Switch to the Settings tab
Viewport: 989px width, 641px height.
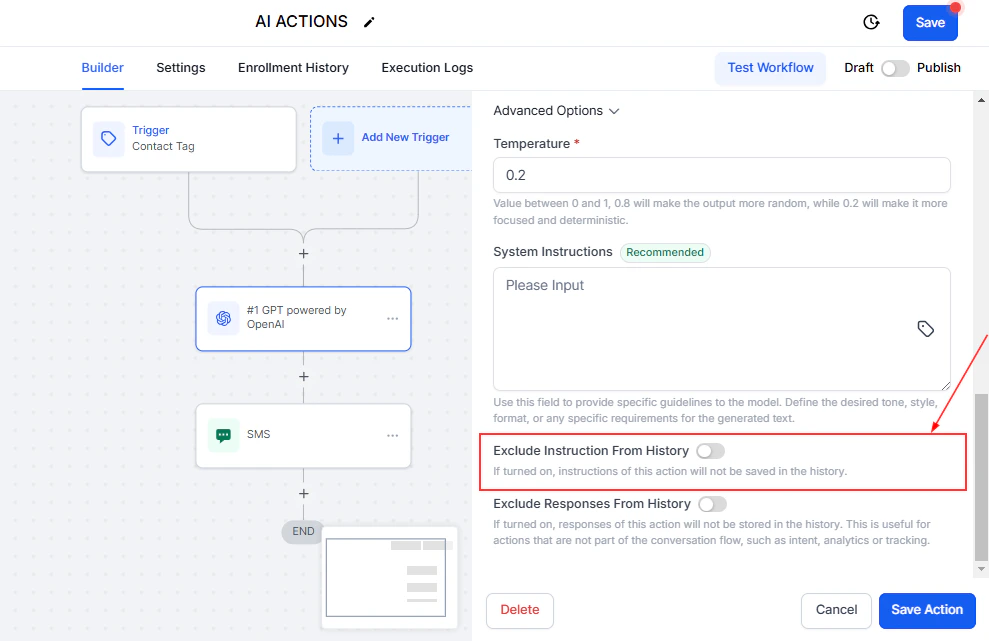180,68
